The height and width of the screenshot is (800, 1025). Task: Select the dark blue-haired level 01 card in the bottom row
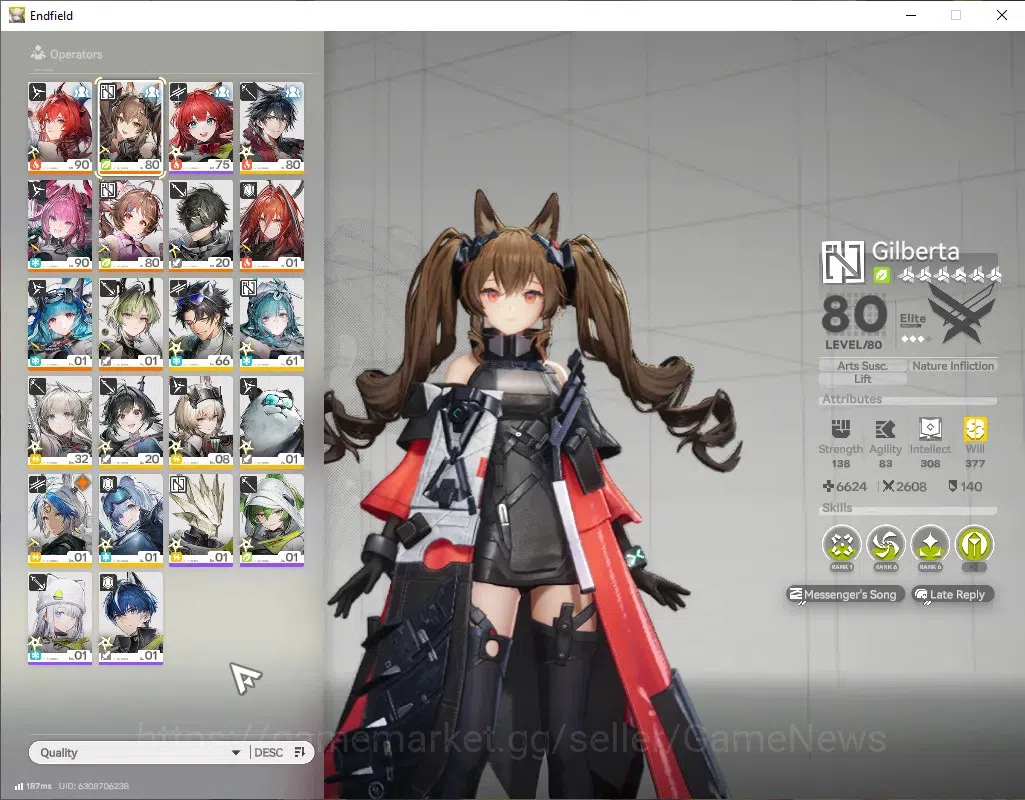coord(131,618)
